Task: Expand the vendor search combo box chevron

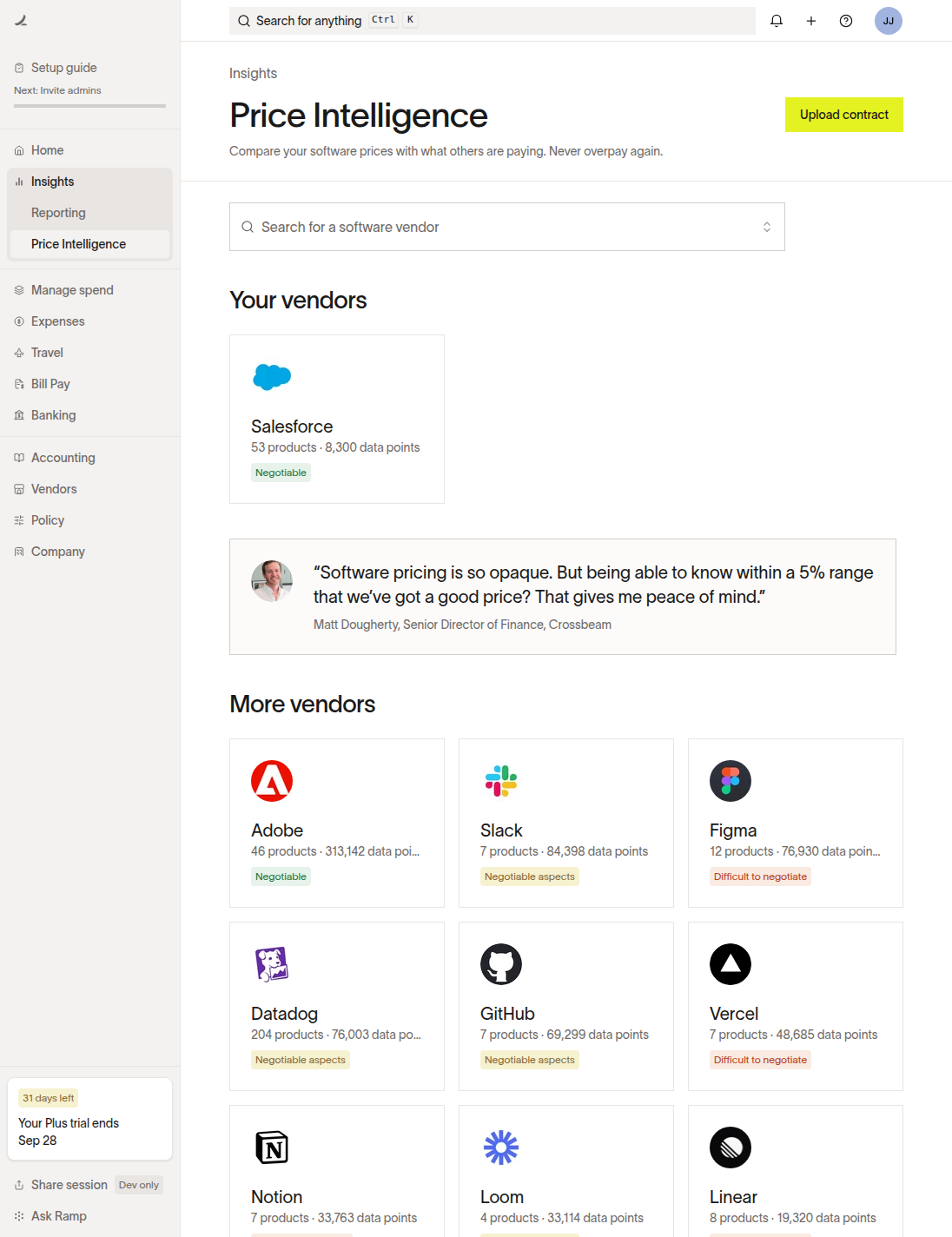Action: pos(767,227)
